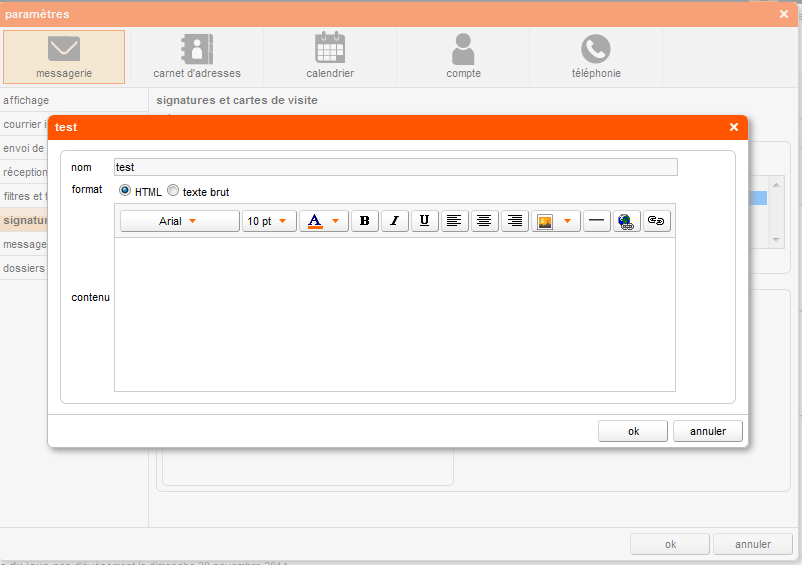
Task: Switch to carnet d'adresses tab
Action: click(197, 57)
